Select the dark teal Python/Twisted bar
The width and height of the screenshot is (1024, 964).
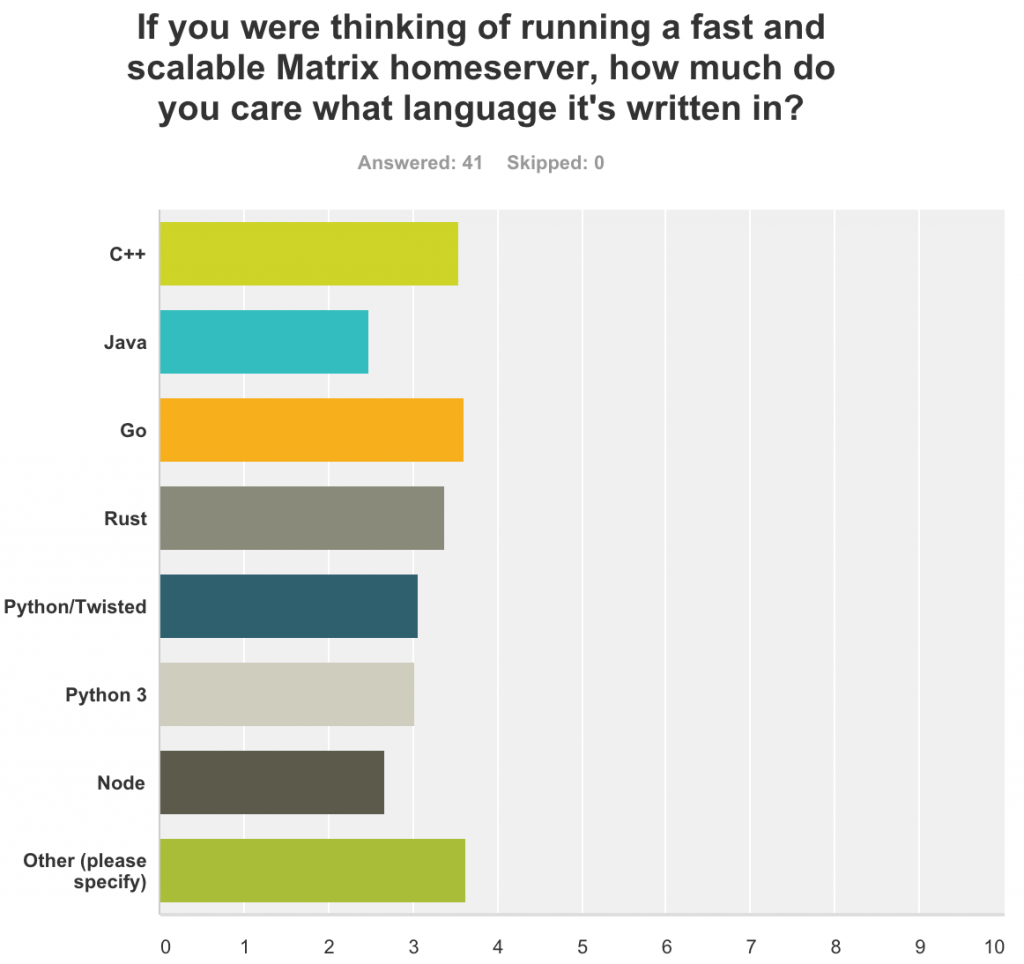point(288,606)
